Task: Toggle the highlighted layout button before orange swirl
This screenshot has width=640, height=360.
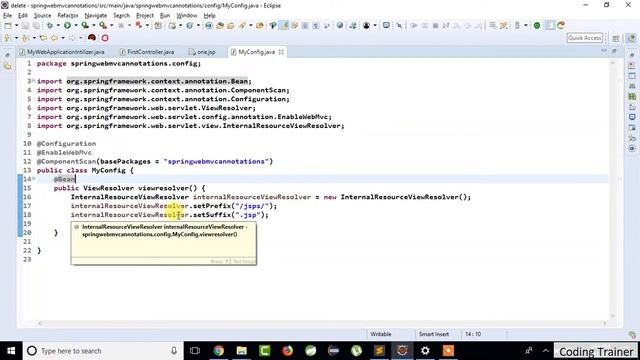Action: click(550, 25)
